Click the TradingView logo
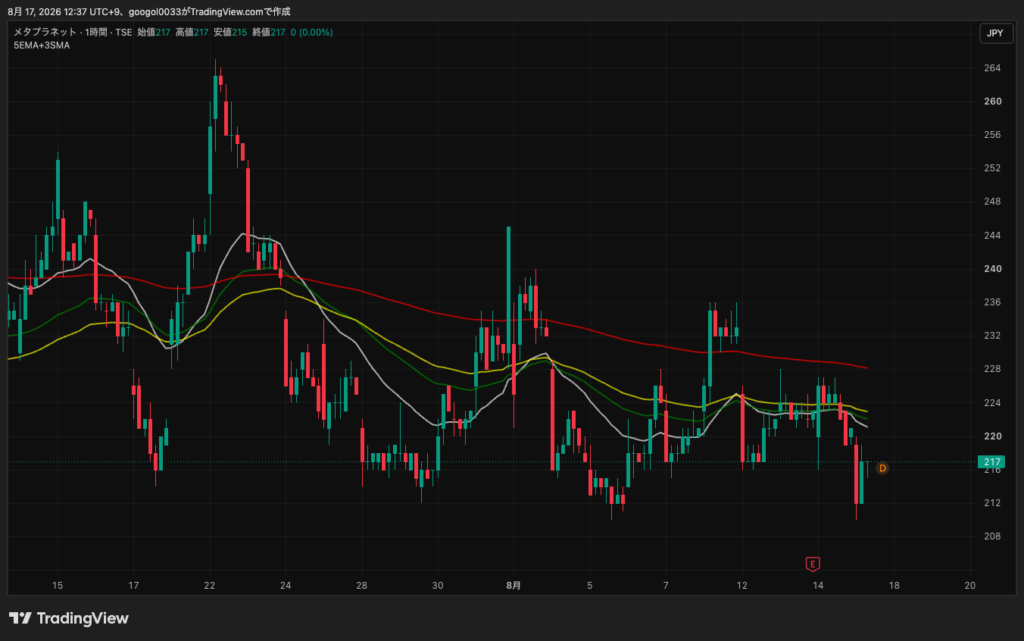The width and height of the screenshot is (1024, 641). point(69,618)
